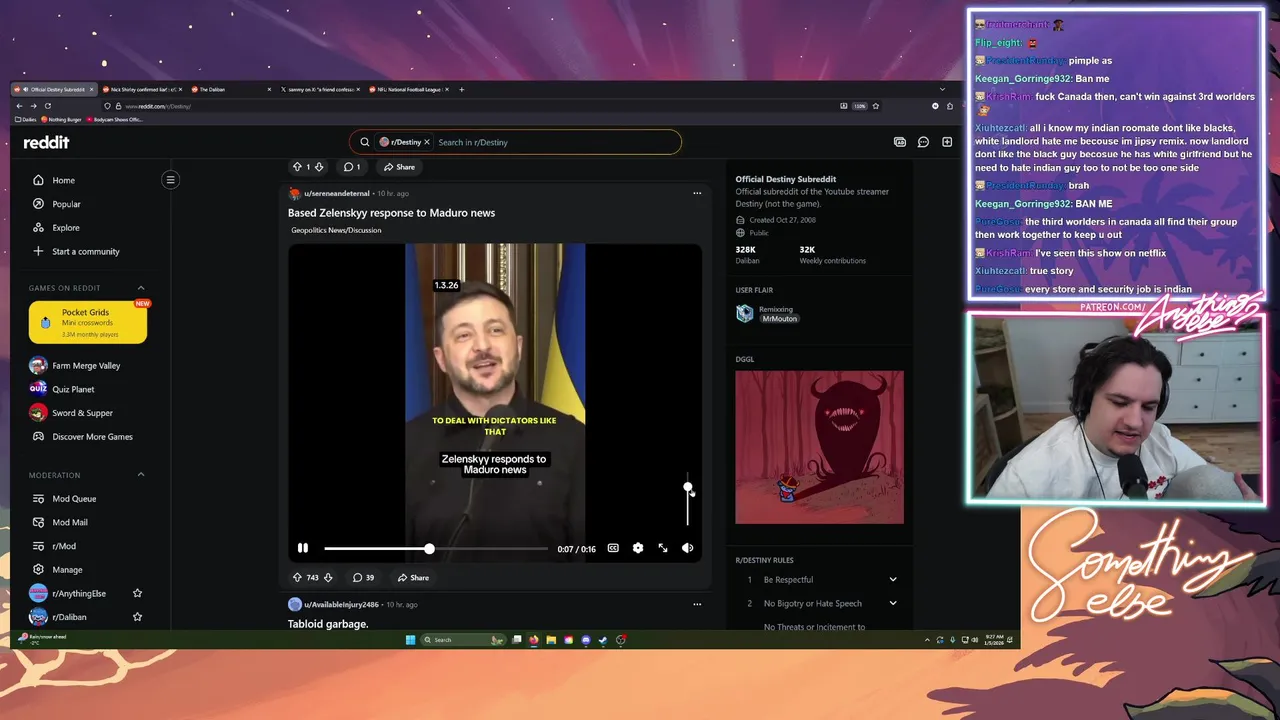Open a new browser tab
The width and height of the screenshot is (1280, 720).
click(x=461, y=89)
